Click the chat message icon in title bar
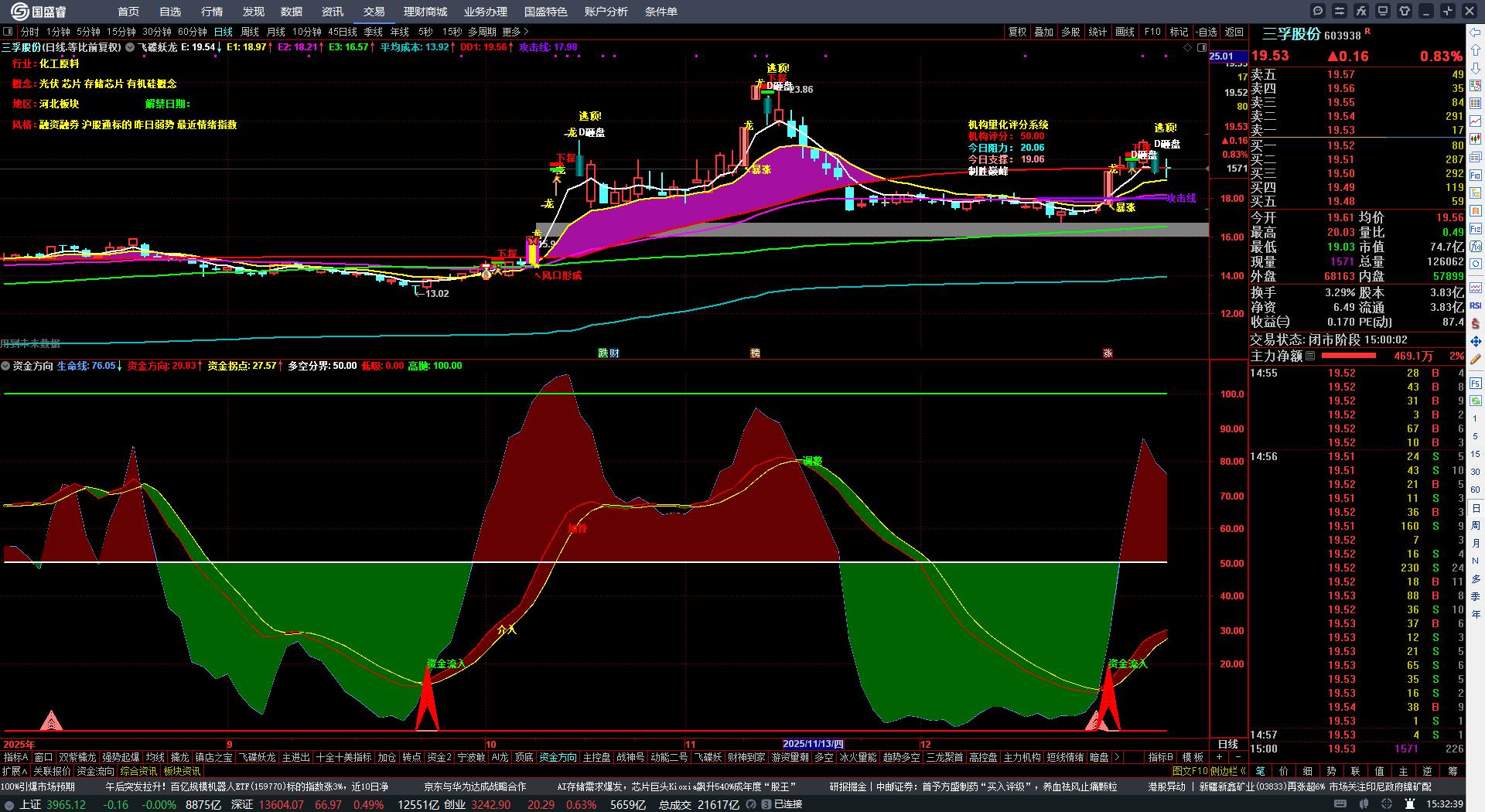 (x=1318, y=11)
